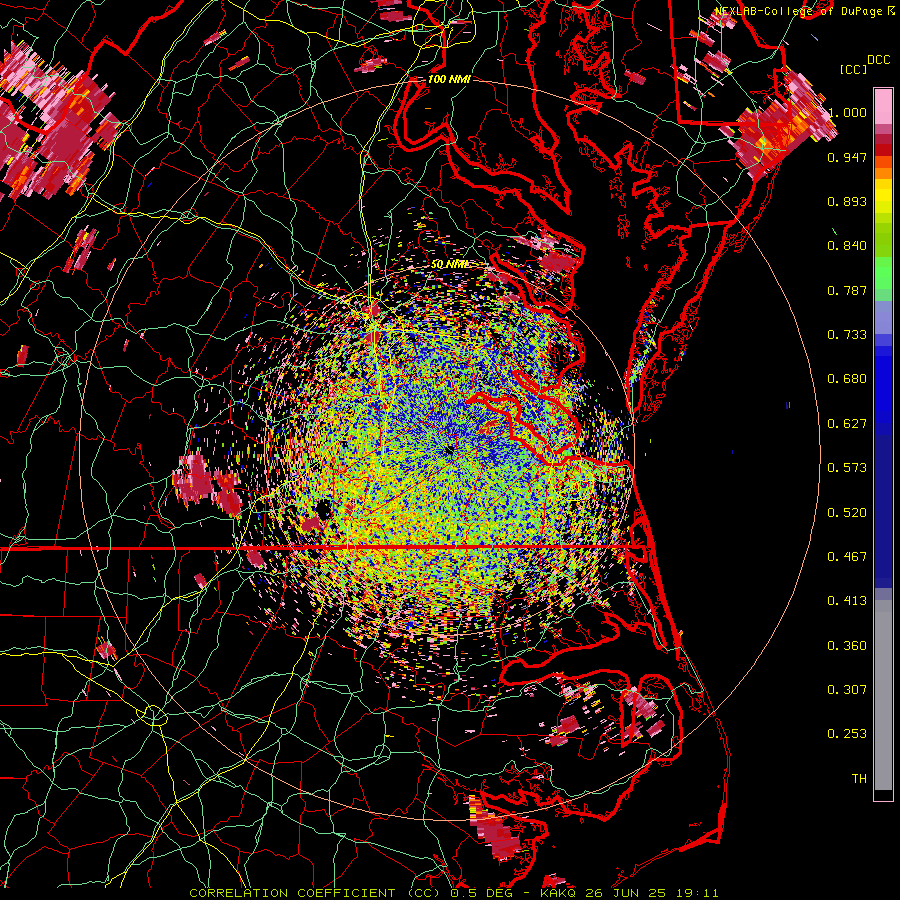
Task: Click the 50 NMI range ring label
Action: (449, 265)
